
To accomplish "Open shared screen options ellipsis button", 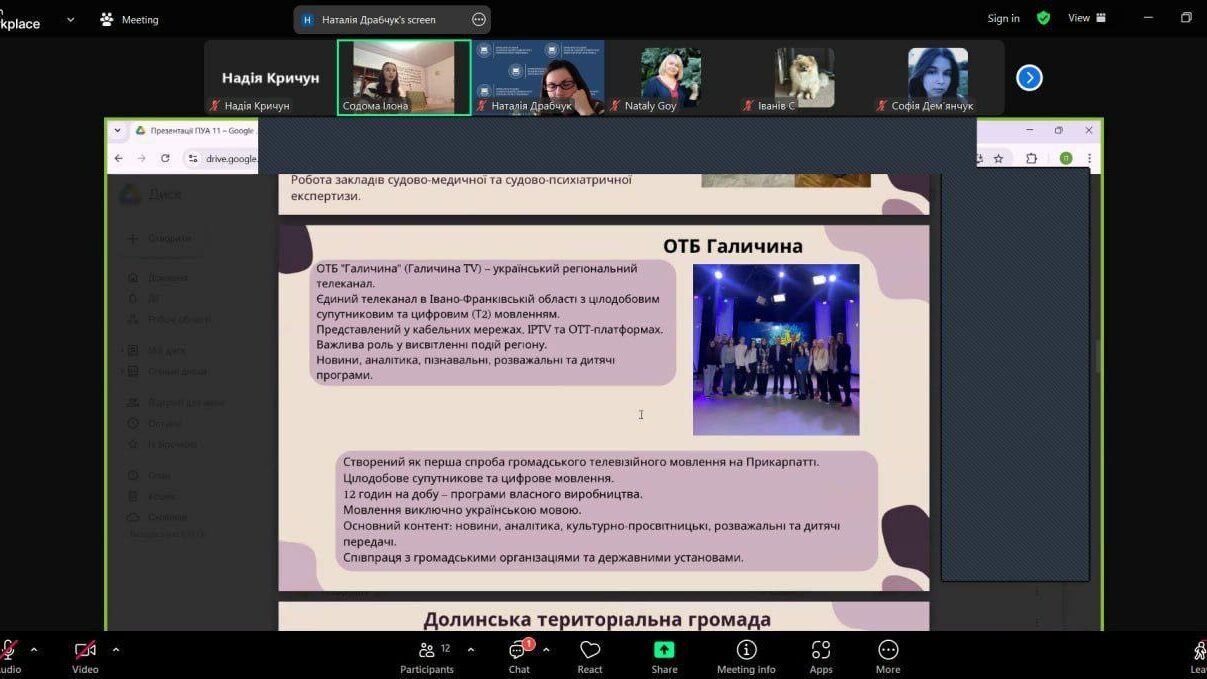I will pyautogui.click(x=478, y=19).
